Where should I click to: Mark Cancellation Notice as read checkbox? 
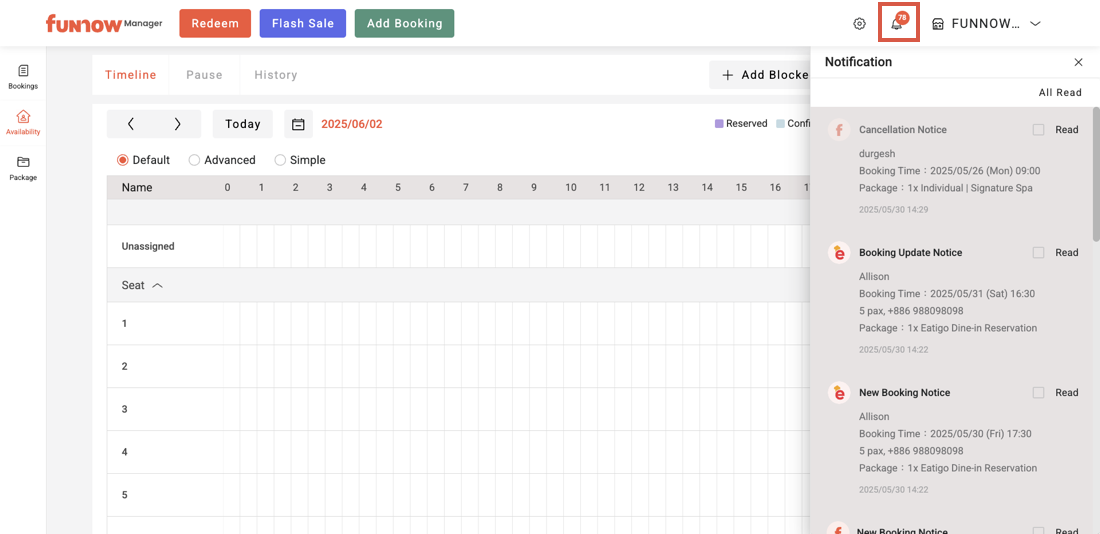pos(1038,130)
